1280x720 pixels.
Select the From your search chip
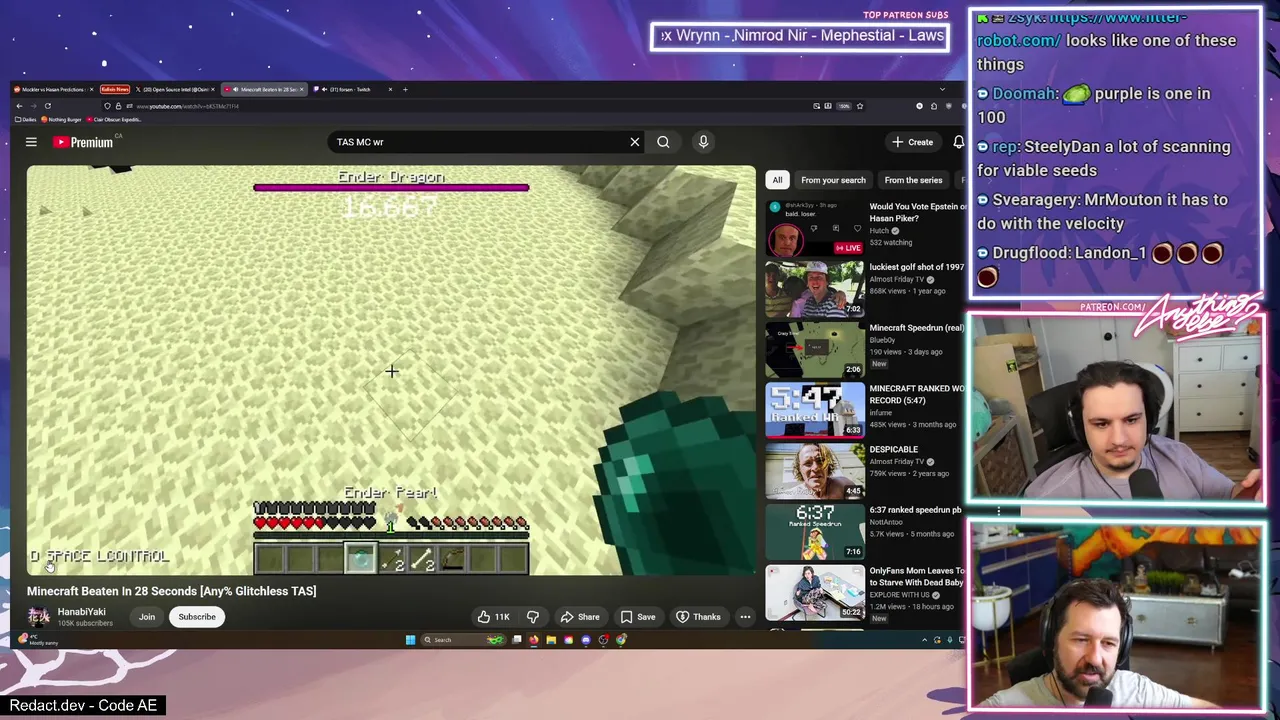click(x=833, y=180)
